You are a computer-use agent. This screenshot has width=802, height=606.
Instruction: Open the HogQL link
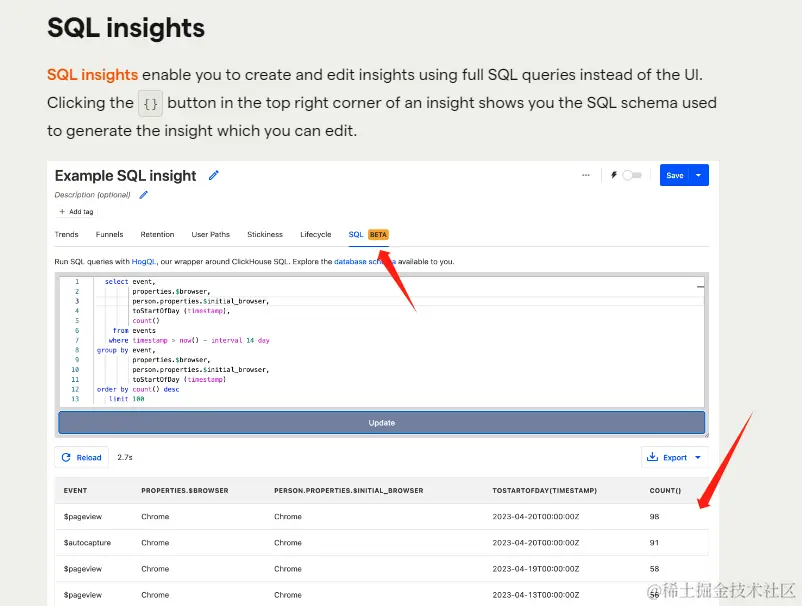point(145,261)
